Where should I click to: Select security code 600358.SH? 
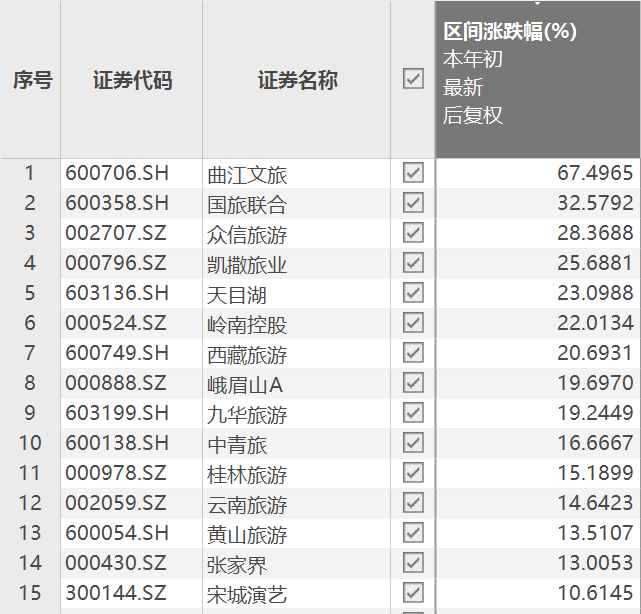coord(117,203)
